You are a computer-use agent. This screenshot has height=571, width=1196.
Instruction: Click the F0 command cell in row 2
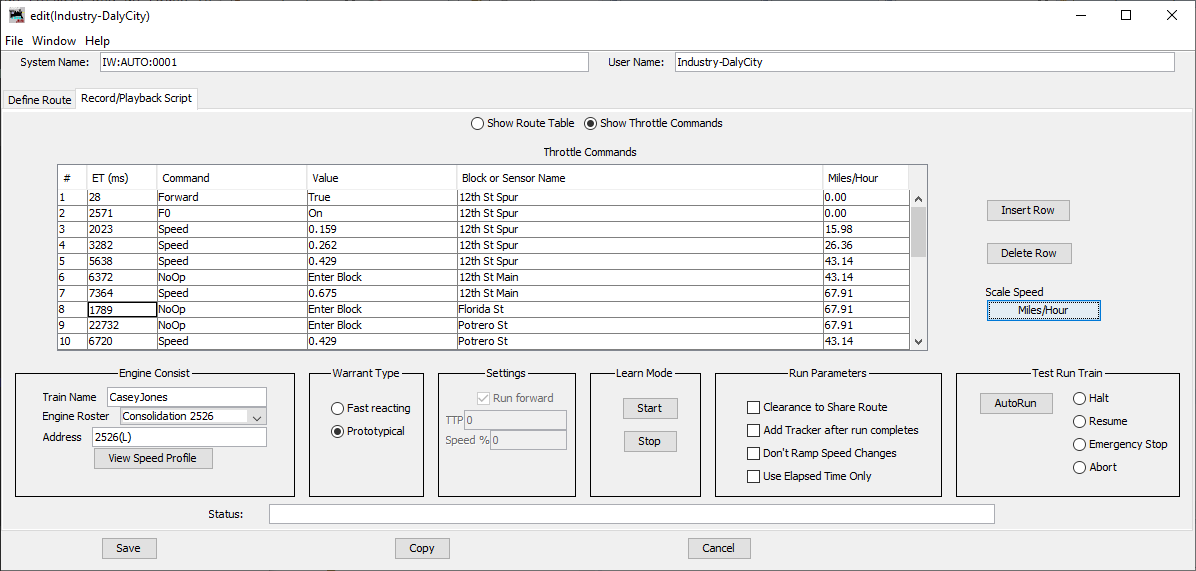(x=232, y=213)
